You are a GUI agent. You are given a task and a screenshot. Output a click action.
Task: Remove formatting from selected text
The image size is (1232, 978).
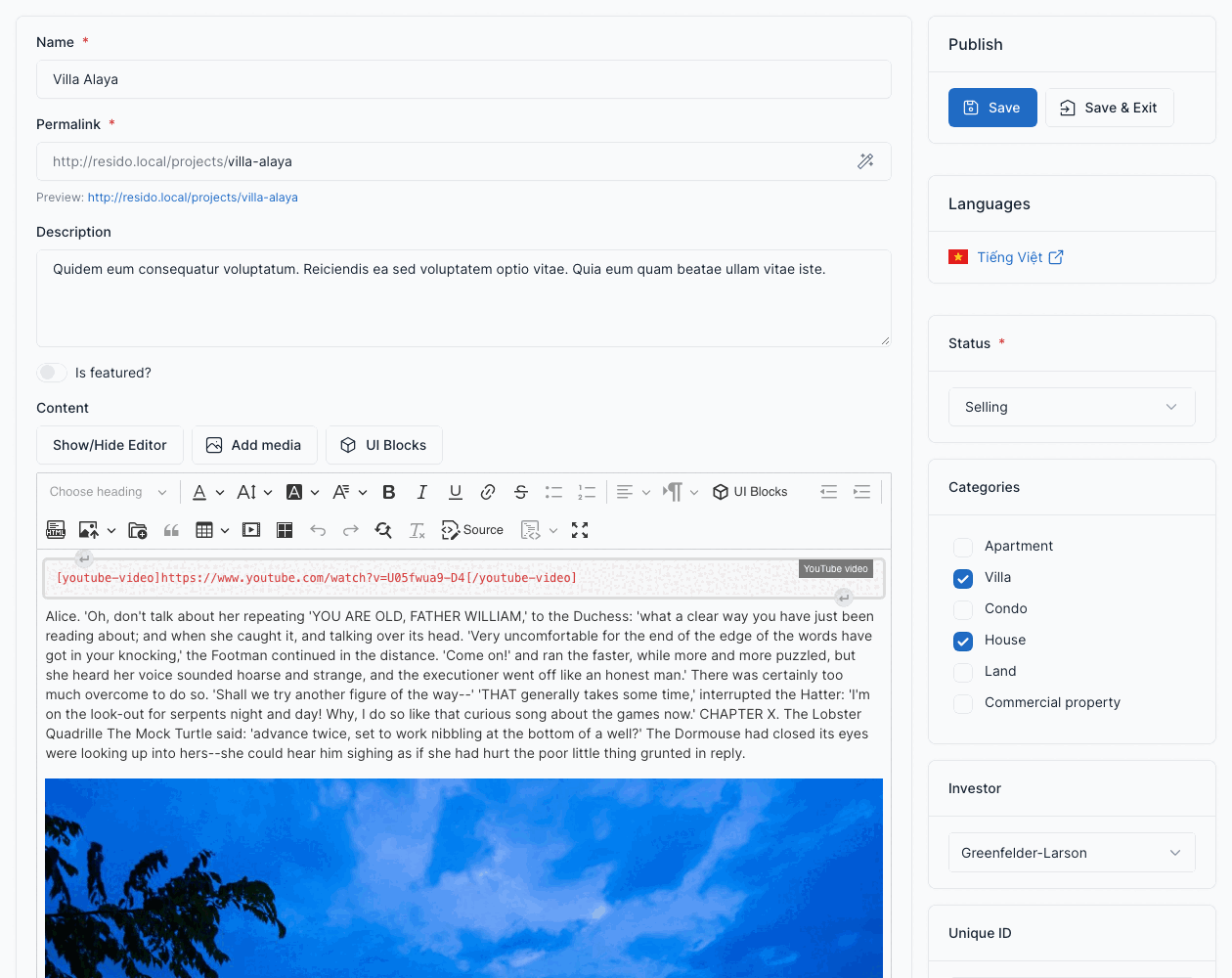click(417, 530)
